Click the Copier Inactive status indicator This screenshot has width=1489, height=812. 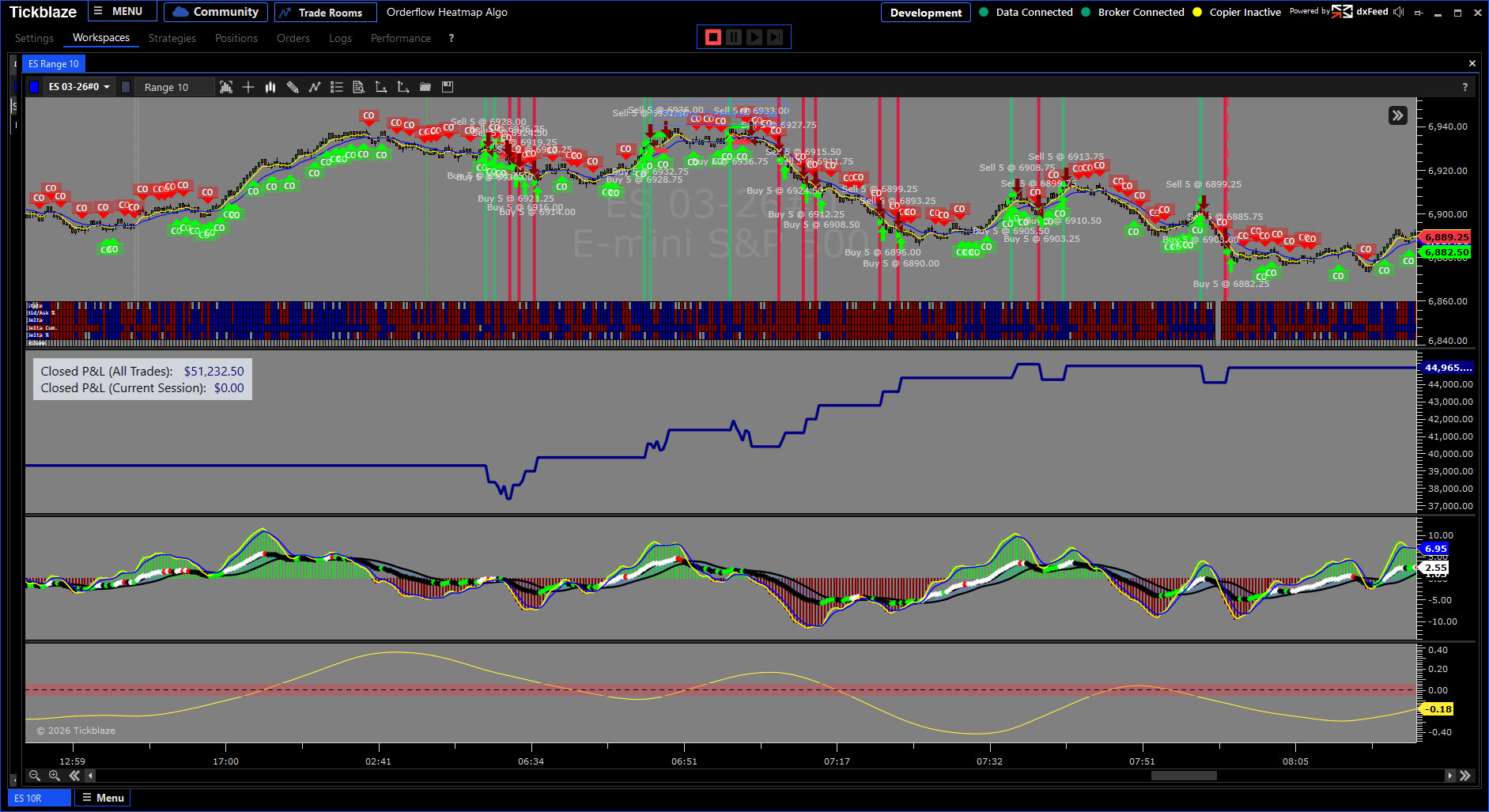pyautogui.click(x=1237, y=12)
